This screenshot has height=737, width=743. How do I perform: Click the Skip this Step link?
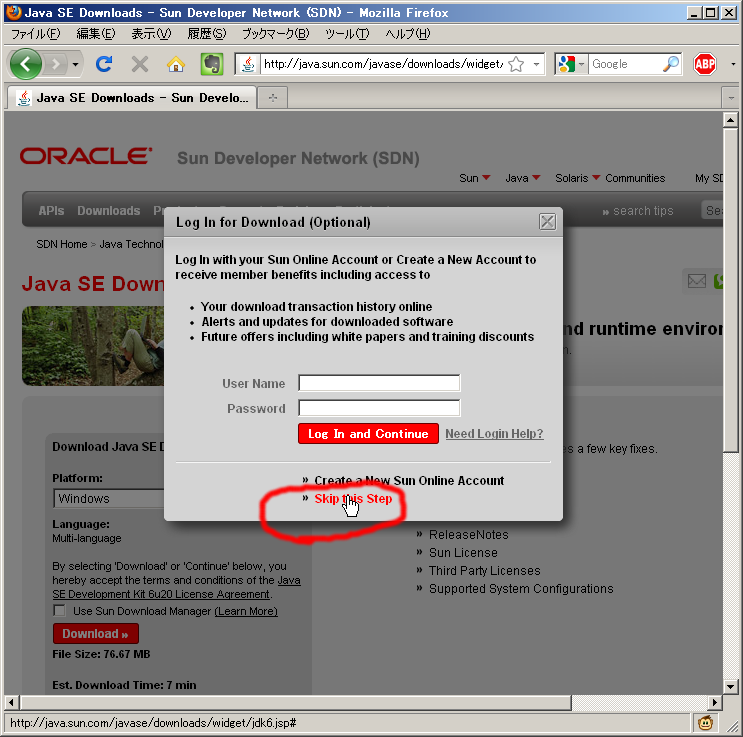pos(353,499)
